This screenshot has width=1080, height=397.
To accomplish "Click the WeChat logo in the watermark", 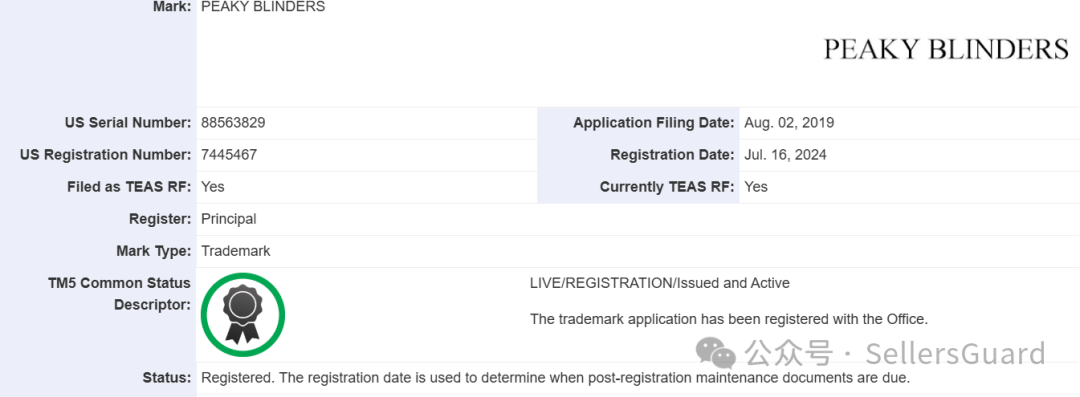I will pos(716,352).
